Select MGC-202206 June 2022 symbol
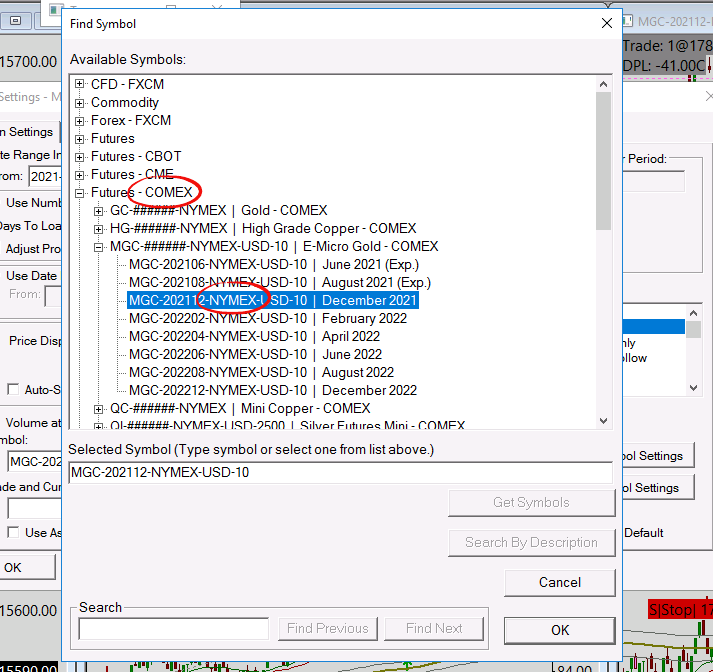 click(x=255, y=354)
